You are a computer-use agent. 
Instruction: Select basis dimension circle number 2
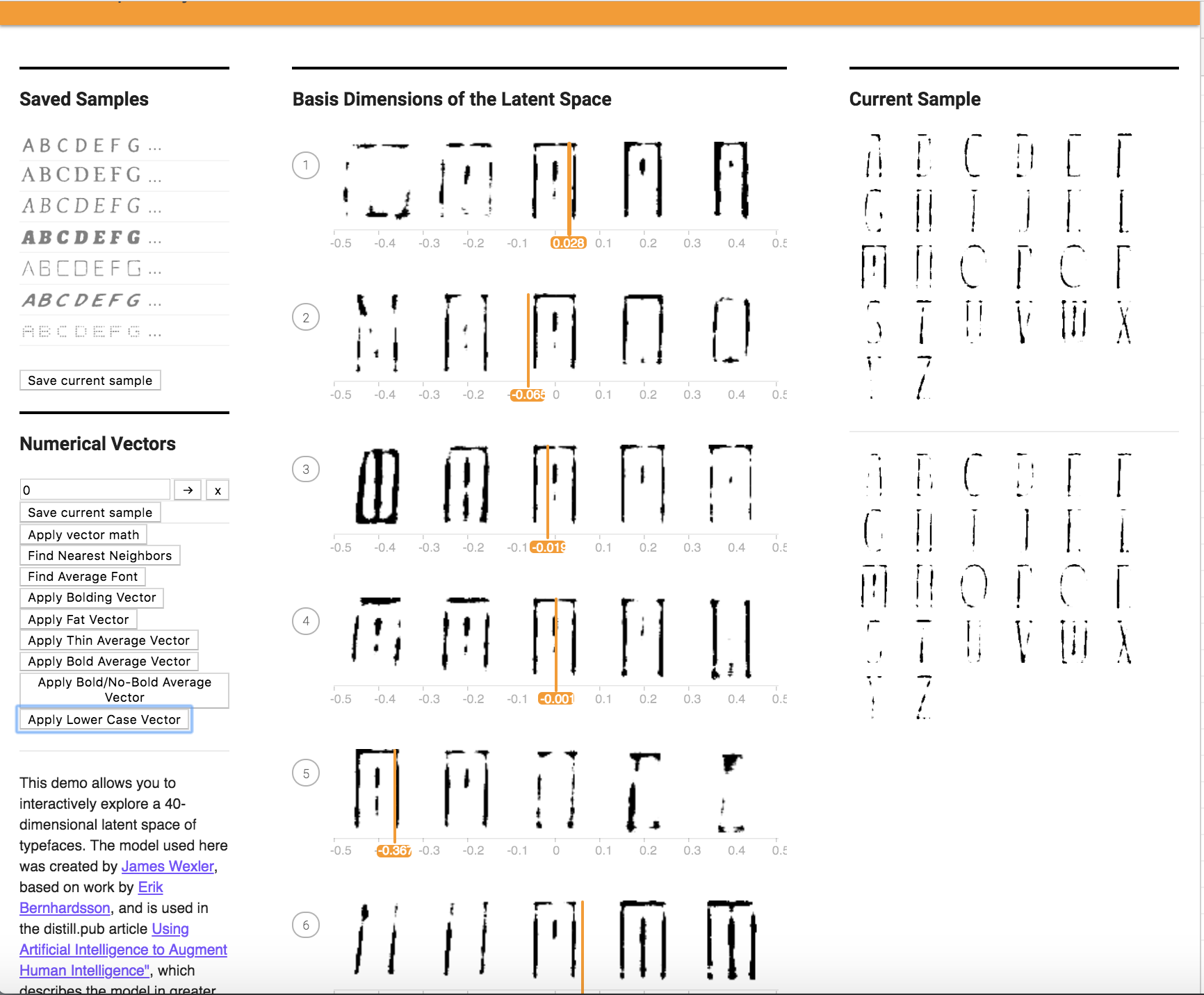click(x=306, y=318)
